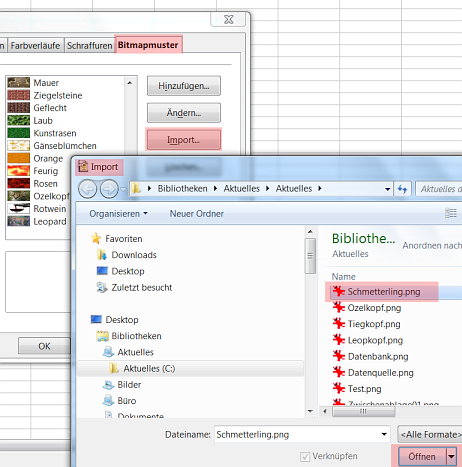Click the forward navigation arrow
The image size is (462, 467).
[x=109, y=189]
